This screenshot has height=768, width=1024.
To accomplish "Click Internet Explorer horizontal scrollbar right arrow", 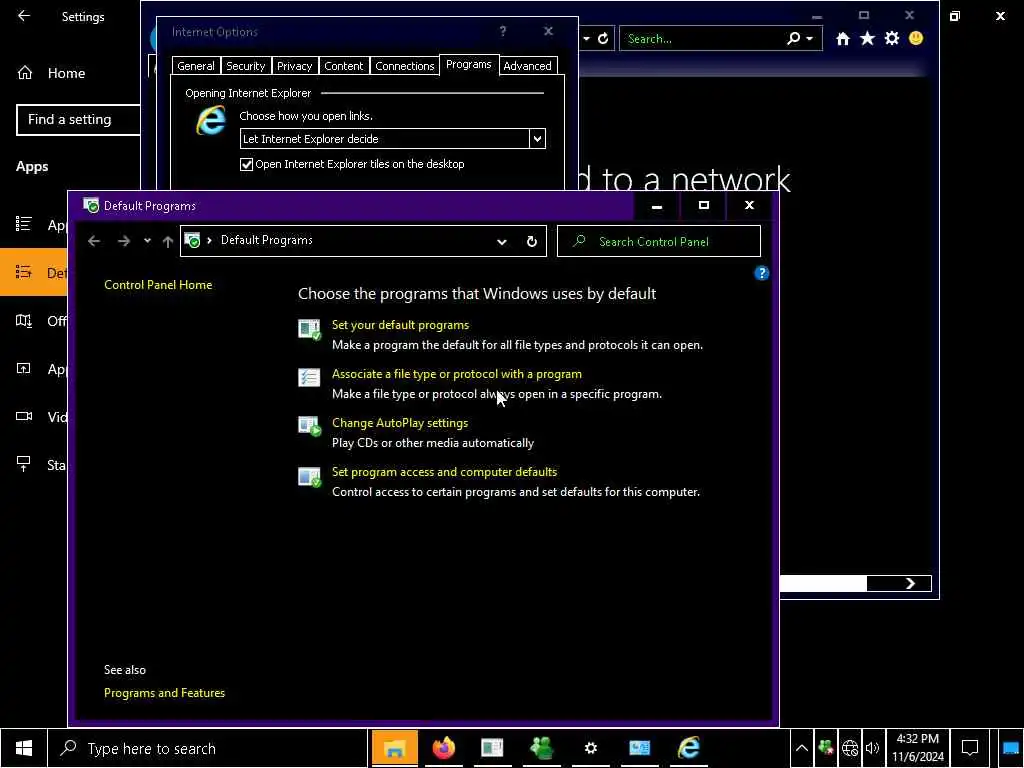I will [910, 583].
